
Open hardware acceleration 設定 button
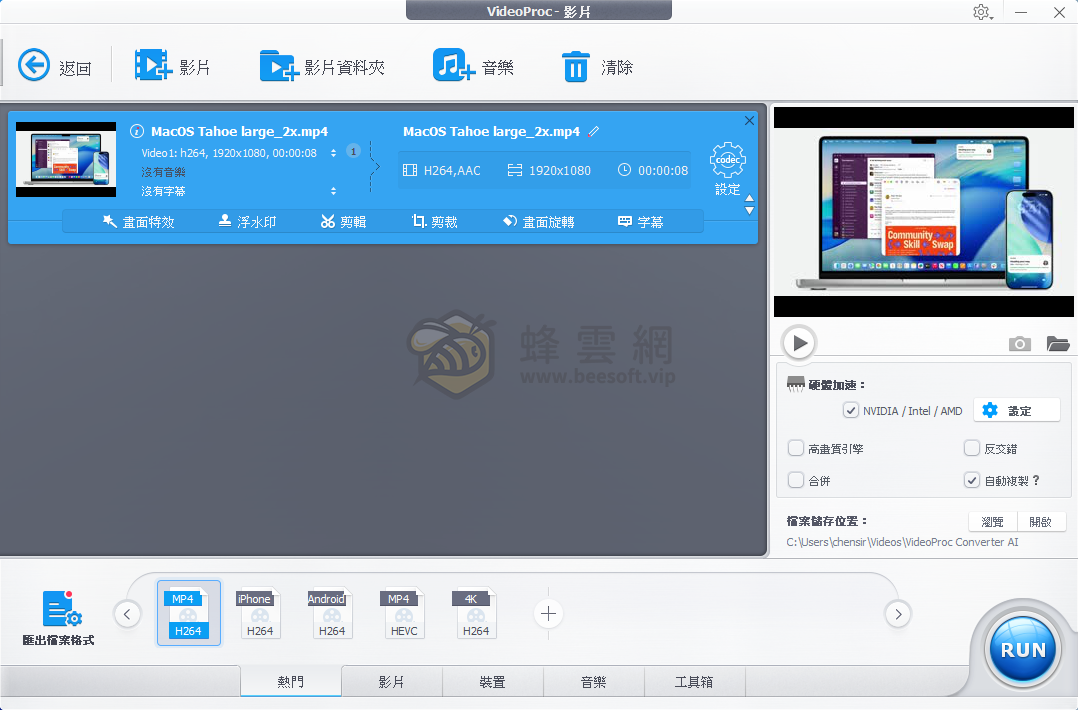click(1017, 410)
